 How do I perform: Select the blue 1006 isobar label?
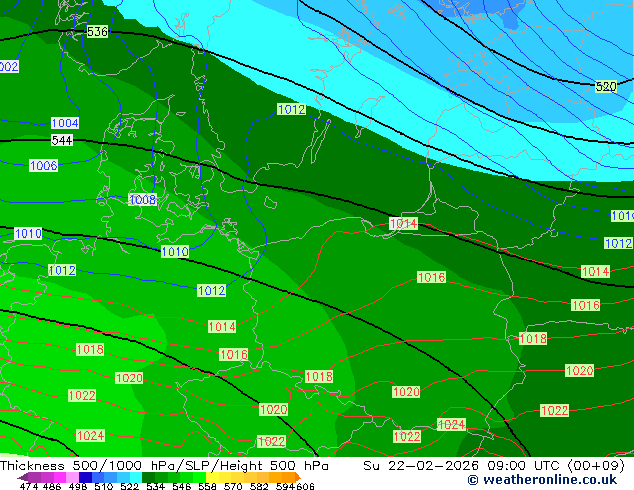44,165
